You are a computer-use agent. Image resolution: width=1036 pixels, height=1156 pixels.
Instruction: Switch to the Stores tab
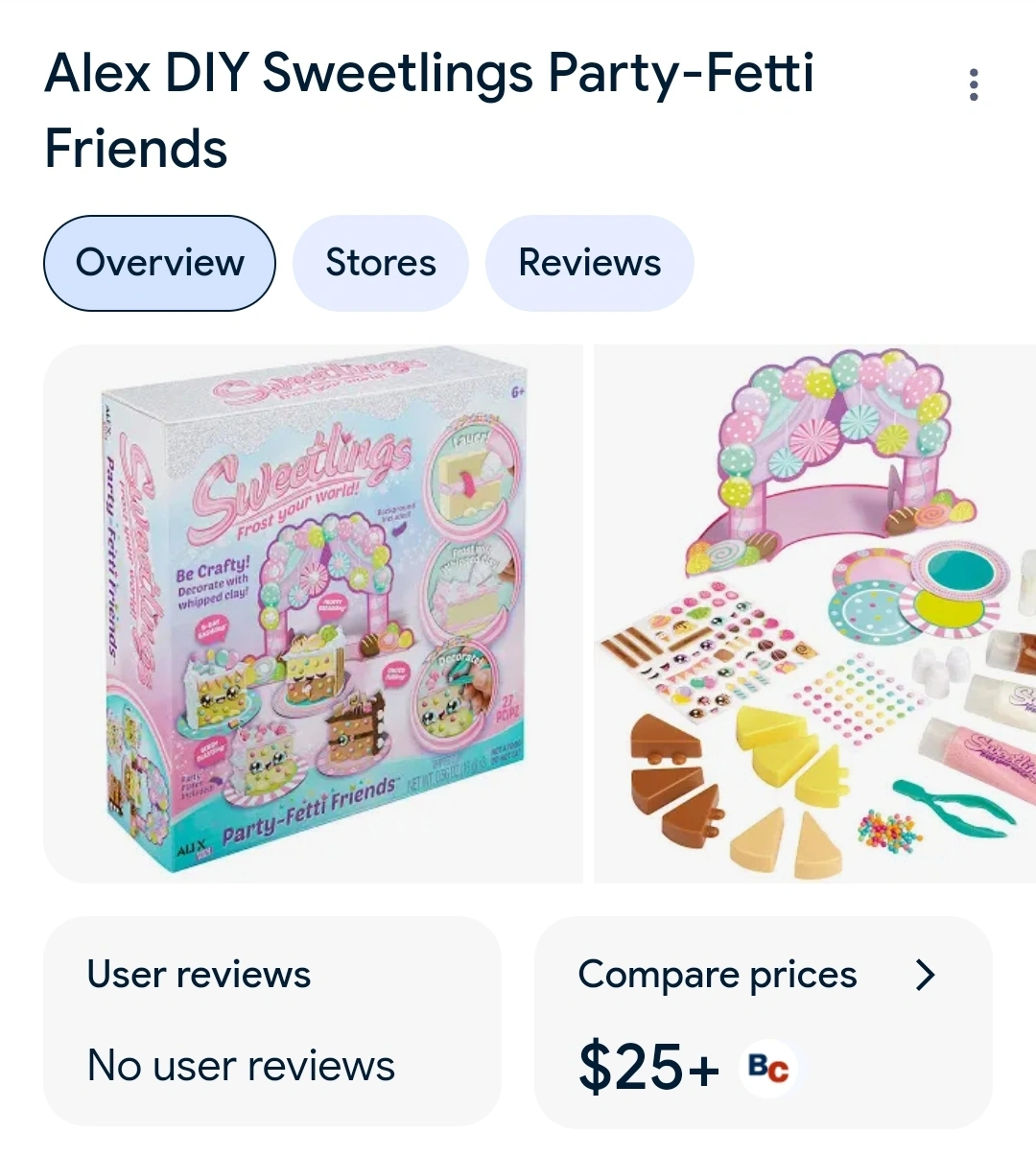(381, 263)
